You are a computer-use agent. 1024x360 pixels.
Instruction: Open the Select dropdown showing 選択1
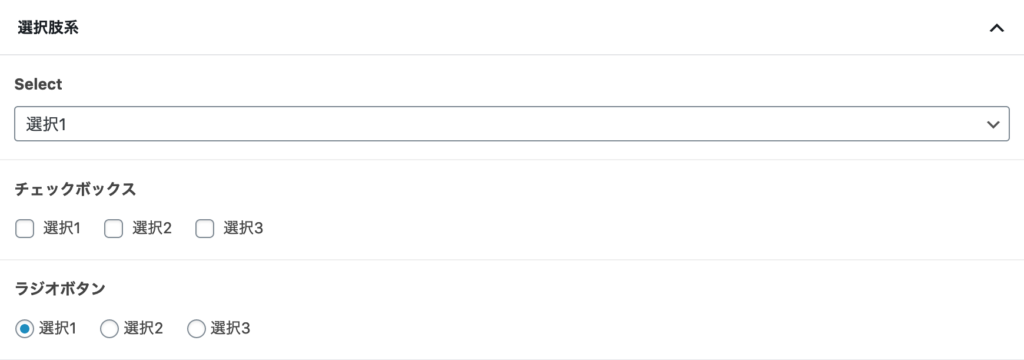pos(512,123)
